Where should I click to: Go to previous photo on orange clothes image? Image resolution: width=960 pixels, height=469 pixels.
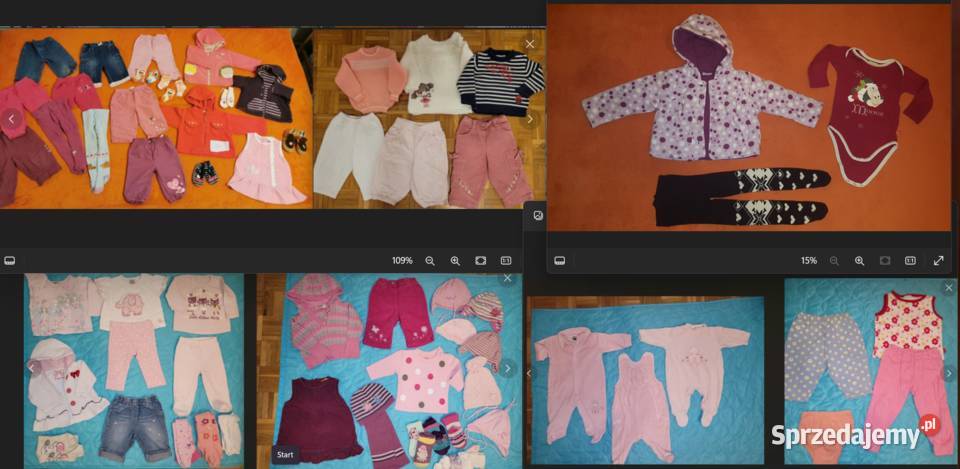(x=12, y=119)
